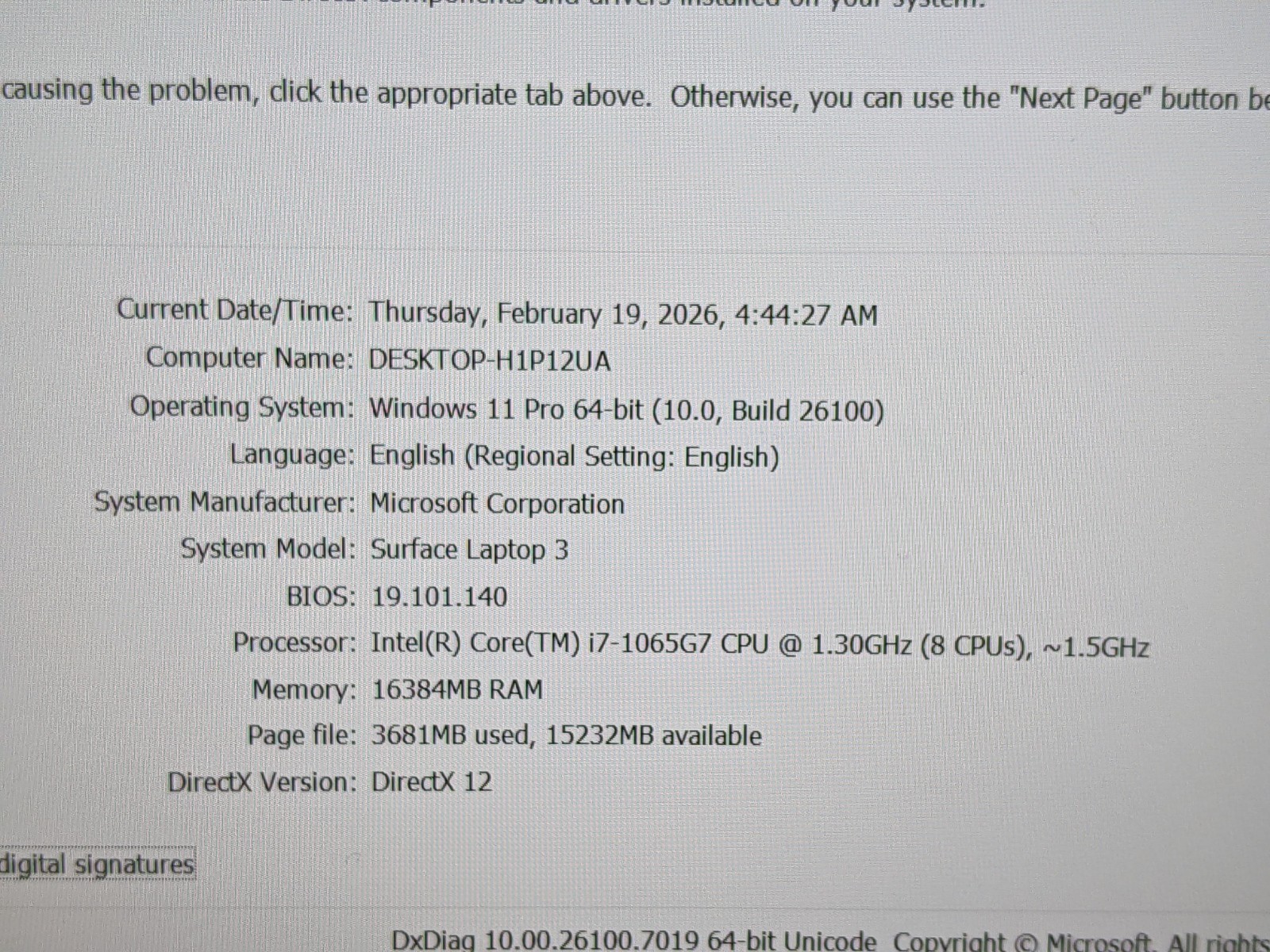Select the BIOS version 19.101.140
The height and width of the screenshot is (952, 1270).
[x=440, y=597]
